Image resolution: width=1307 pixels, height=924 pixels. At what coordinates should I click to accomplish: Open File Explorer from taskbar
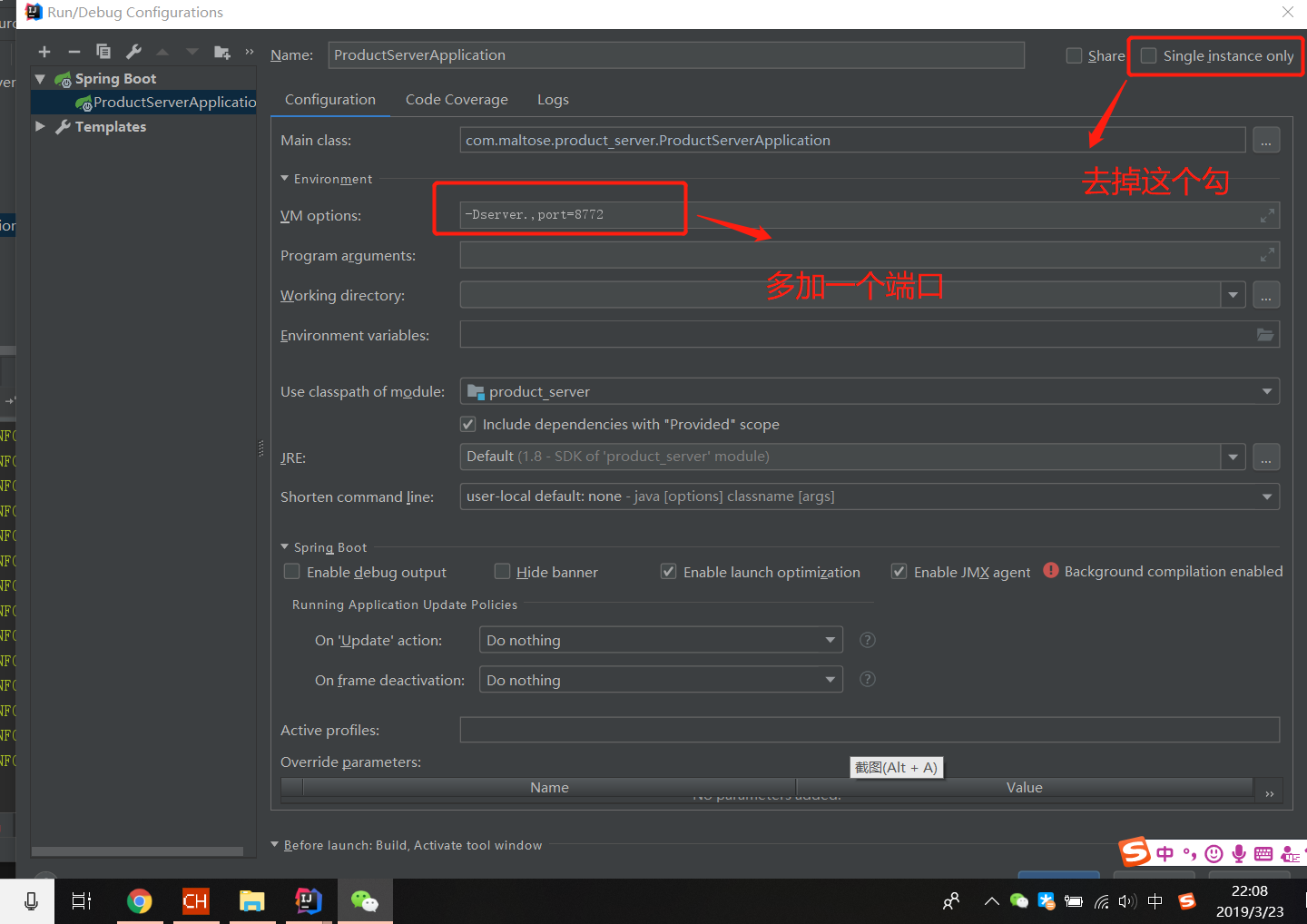coord(251,900)
